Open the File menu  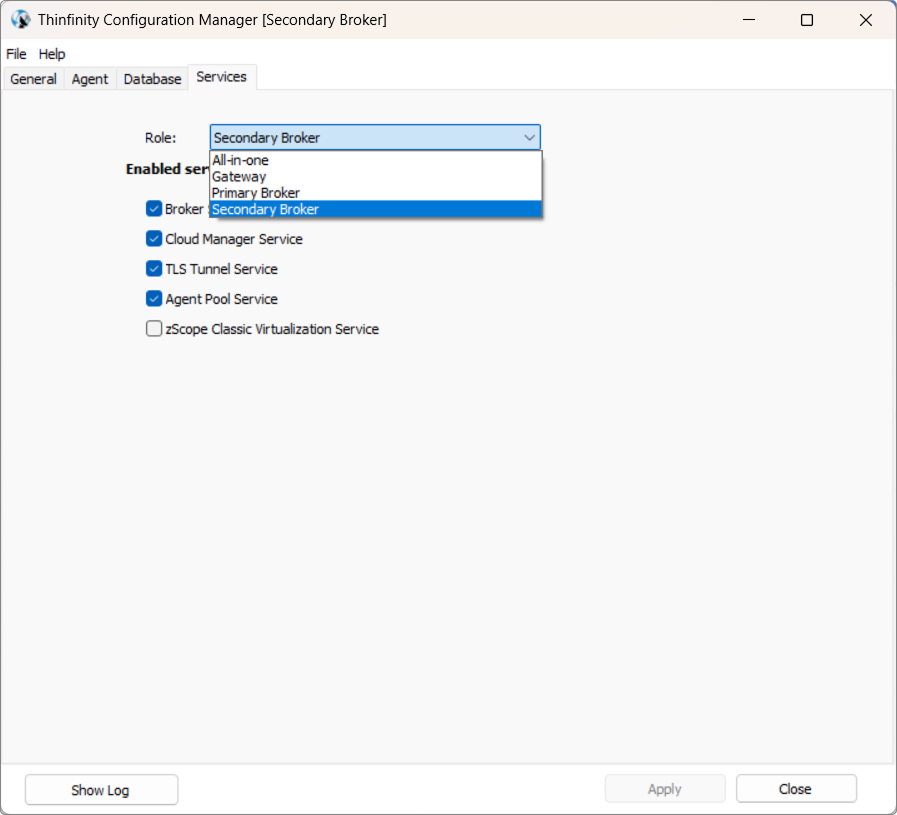16,54
